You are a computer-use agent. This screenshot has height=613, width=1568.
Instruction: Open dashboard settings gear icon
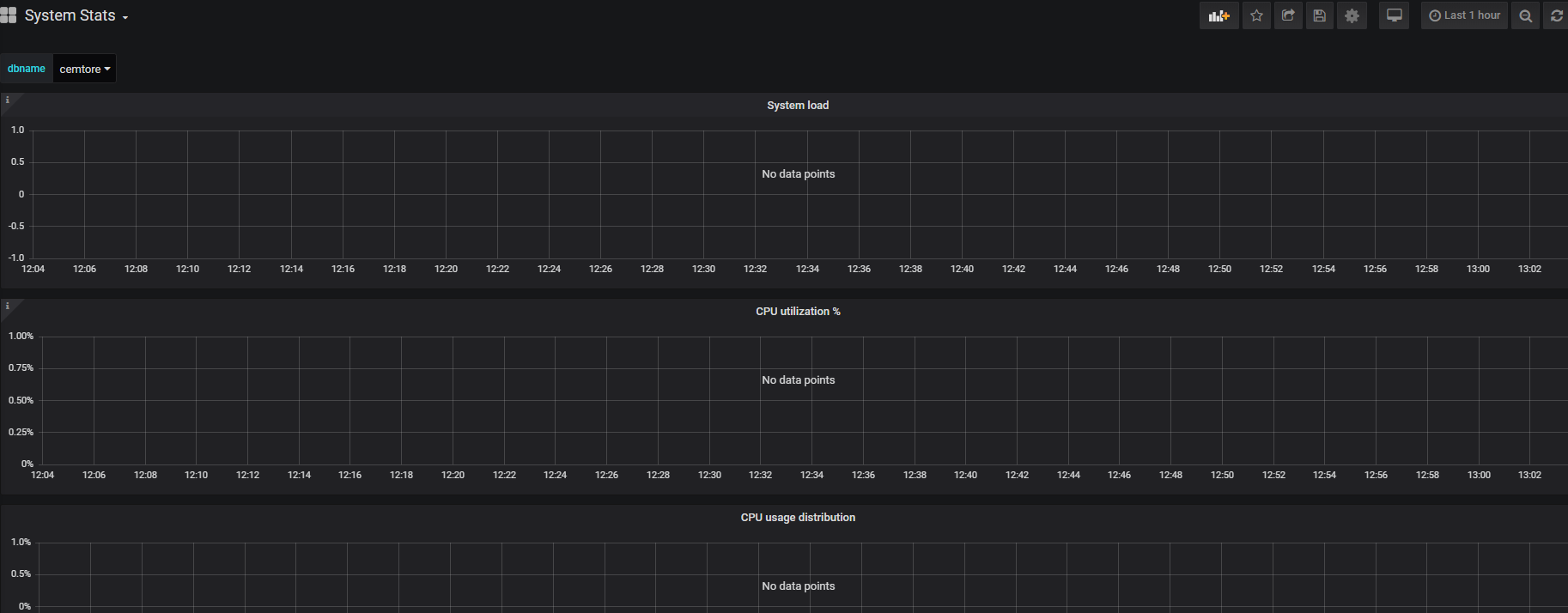point(1352,15)
